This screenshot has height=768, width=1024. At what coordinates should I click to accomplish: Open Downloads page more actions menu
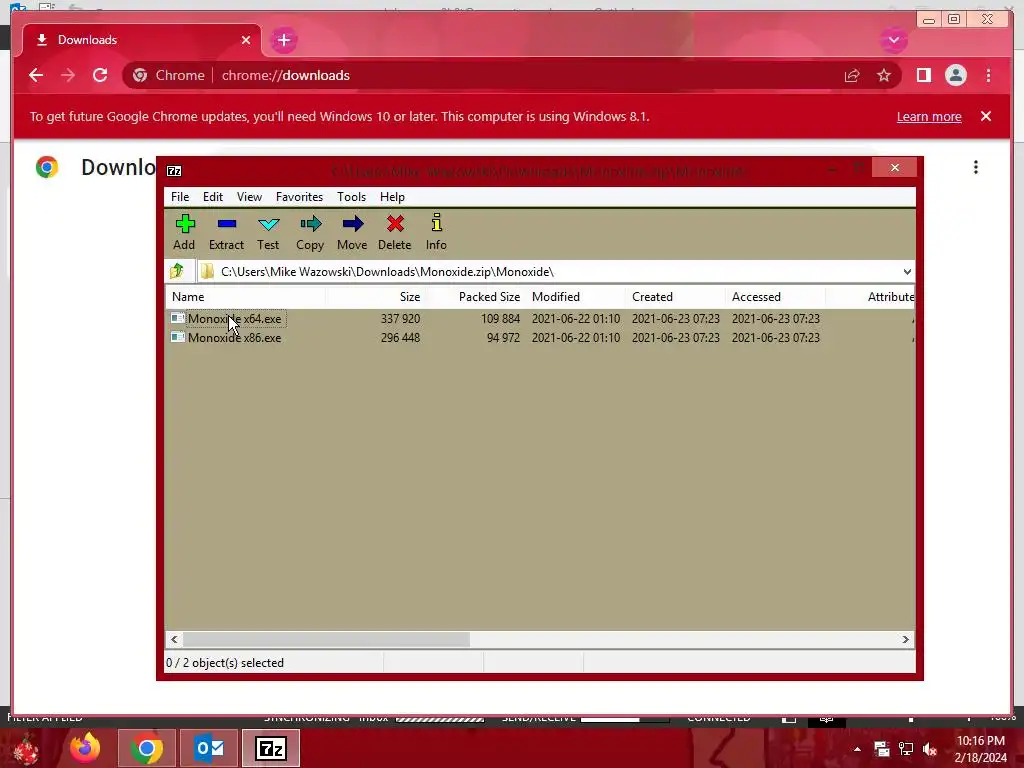(x=976, y=167)
